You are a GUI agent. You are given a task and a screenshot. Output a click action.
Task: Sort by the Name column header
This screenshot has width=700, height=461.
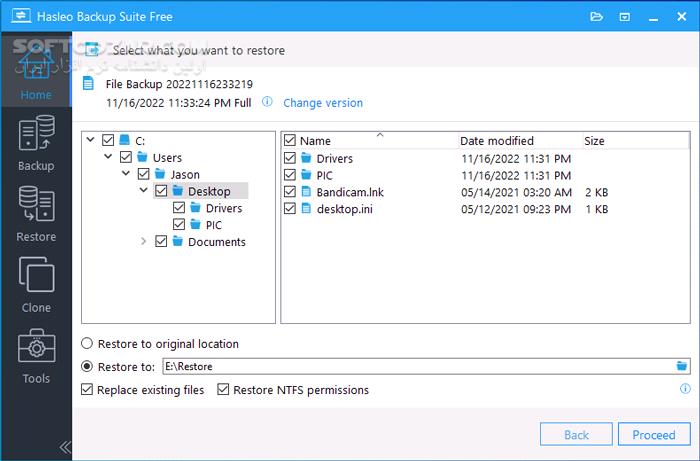pos(315,141)
